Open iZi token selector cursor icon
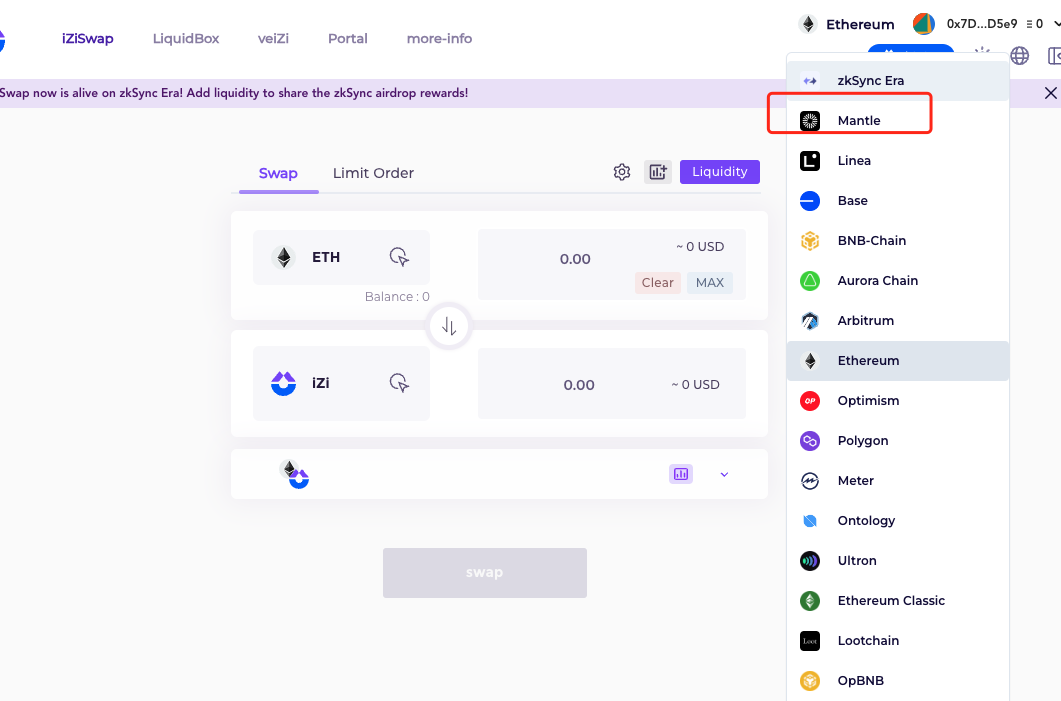Screen dimensions: 1061x701 point(399,383)
